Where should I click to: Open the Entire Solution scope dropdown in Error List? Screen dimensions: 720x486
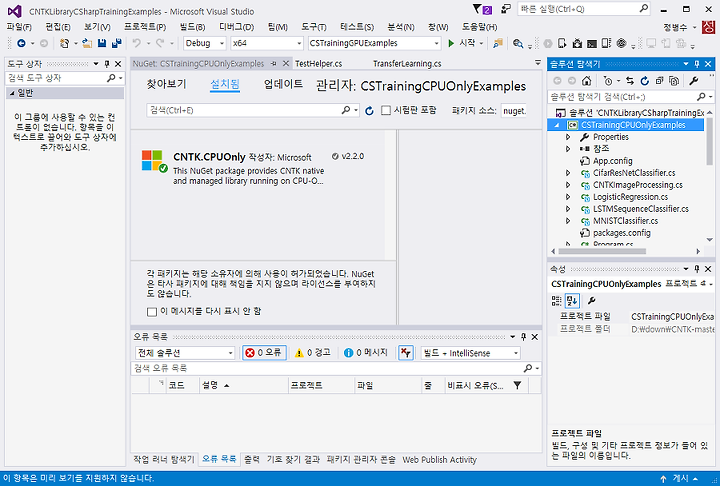[185, 353]
